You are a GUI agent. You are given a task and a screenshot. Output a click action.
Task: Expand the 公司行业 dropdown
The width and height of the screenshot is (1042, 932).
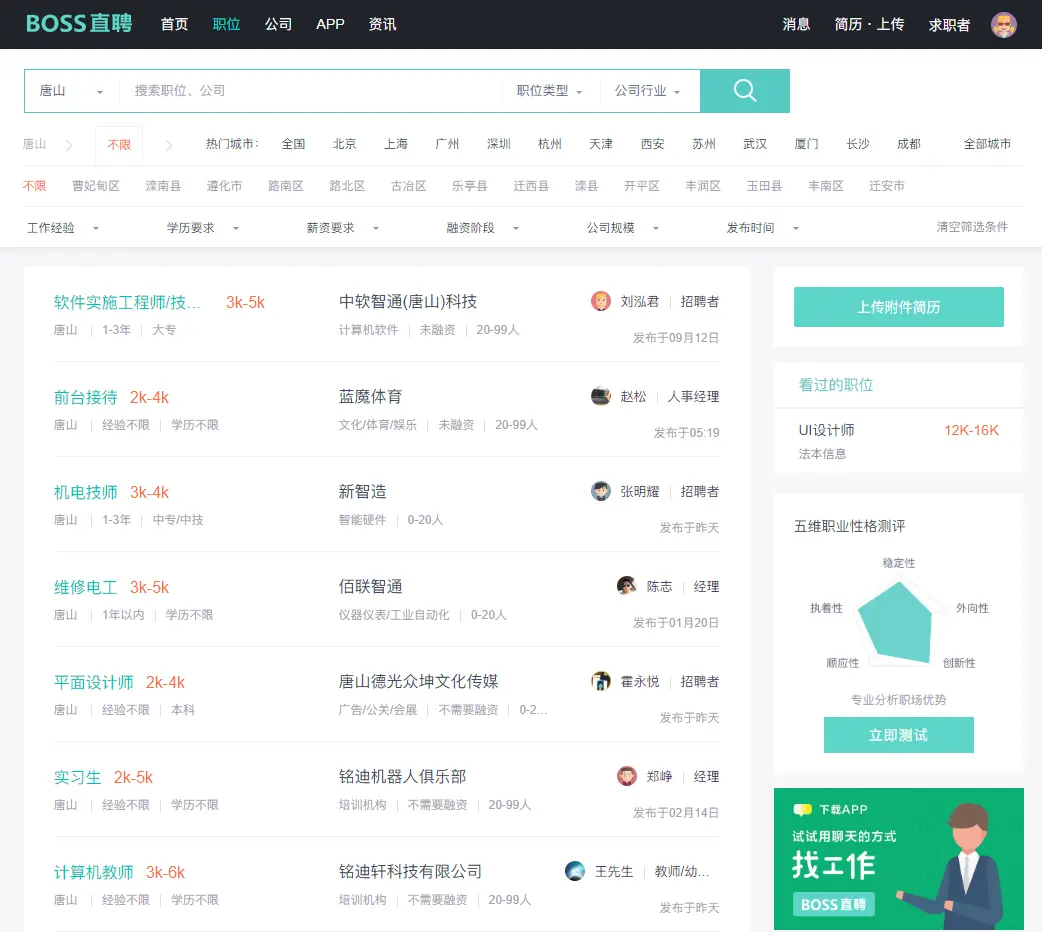pos(647,91)
